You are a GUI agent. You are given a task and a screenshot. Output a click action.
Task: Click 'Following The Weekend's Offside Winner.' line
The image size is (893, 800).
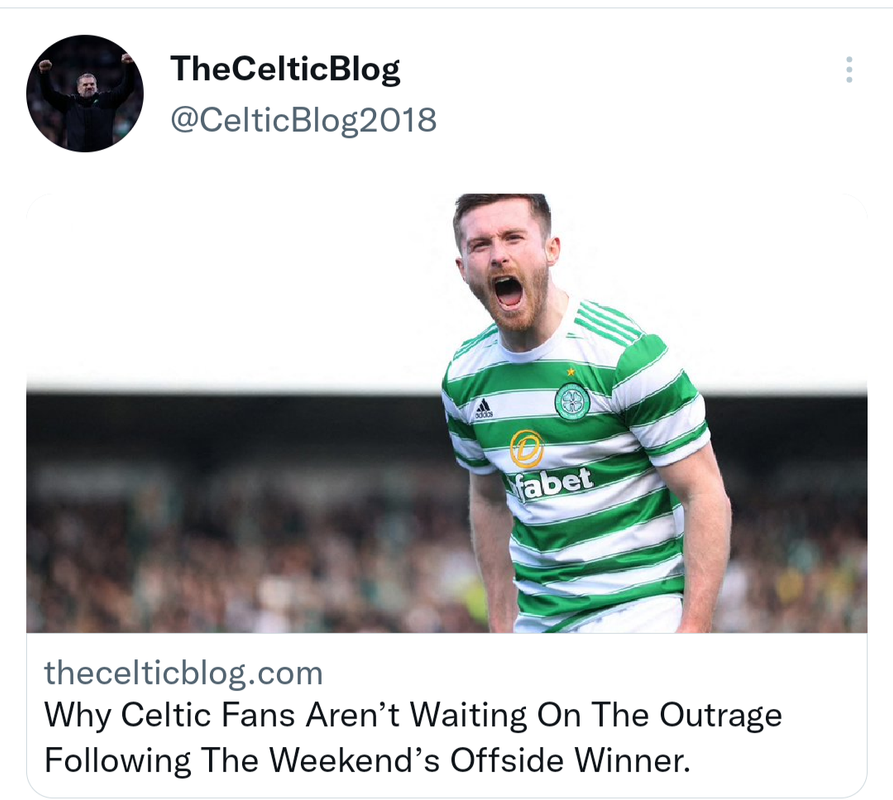point(367,760)
